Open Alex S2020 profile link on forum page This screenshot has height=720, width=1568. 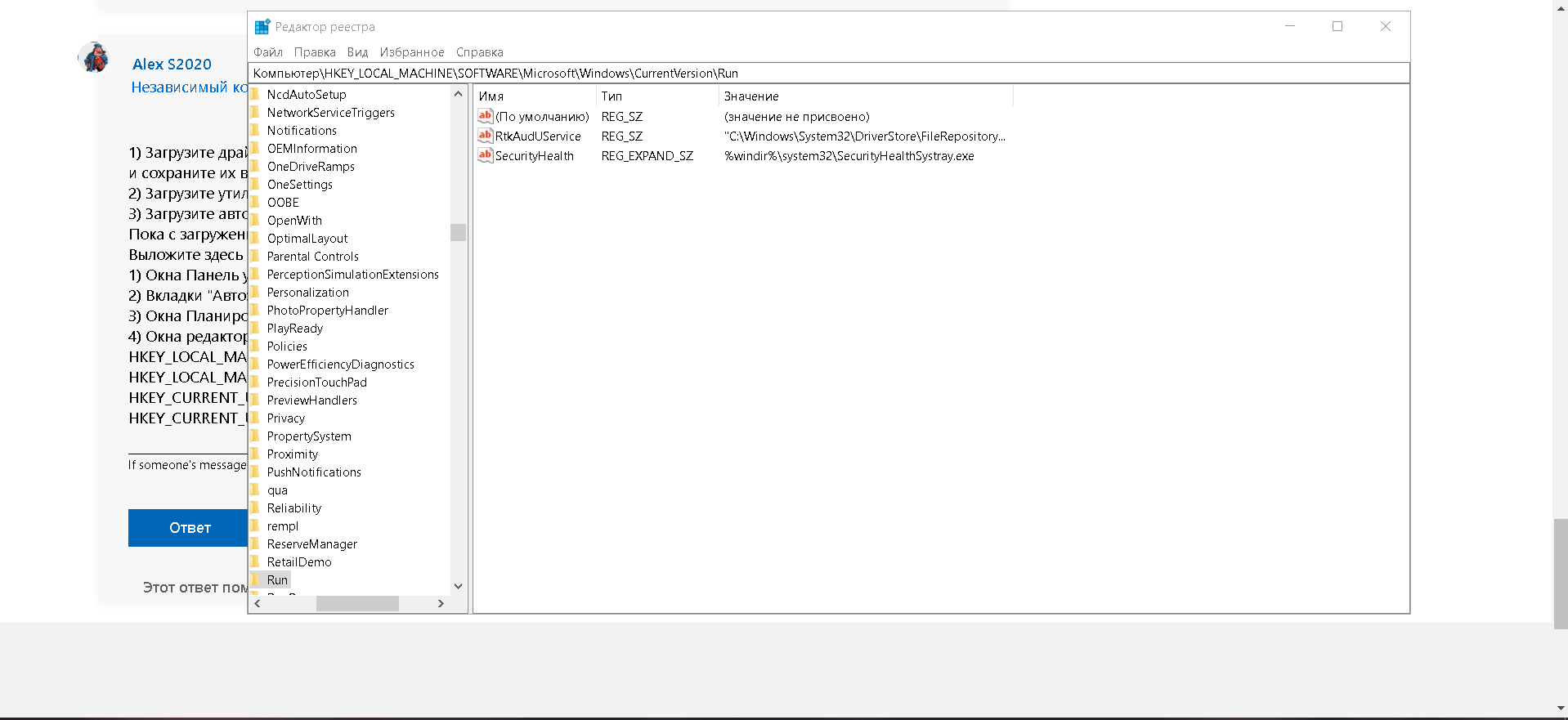[x=172, y=64]
